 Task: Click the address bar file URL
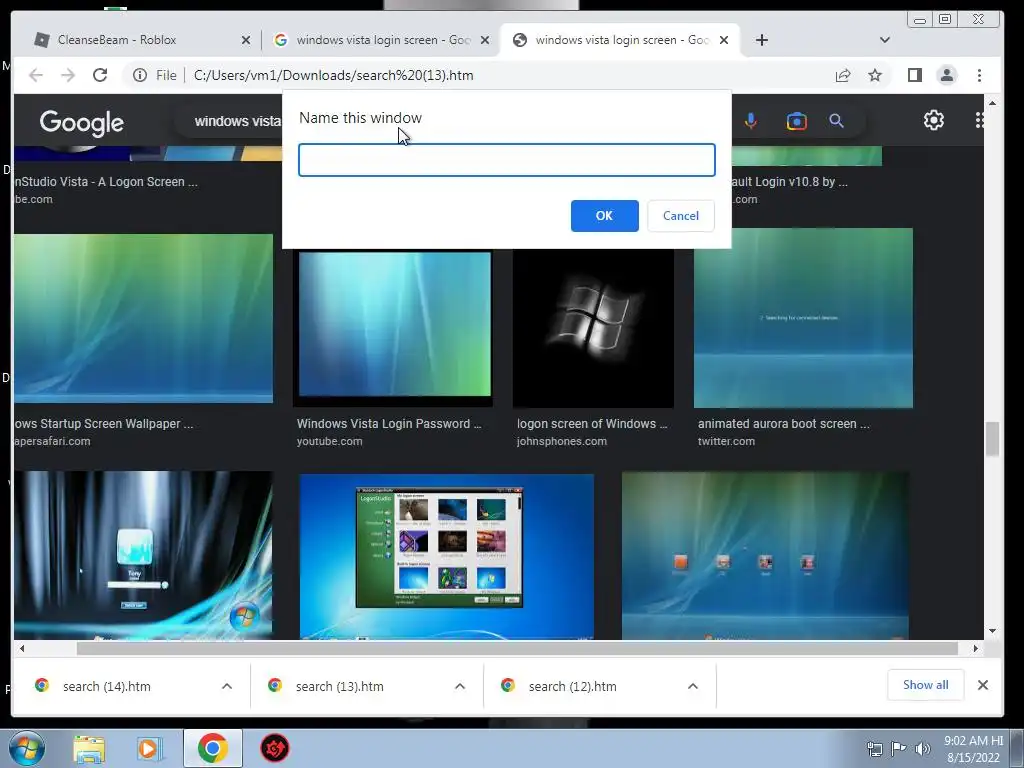(334, 75)
